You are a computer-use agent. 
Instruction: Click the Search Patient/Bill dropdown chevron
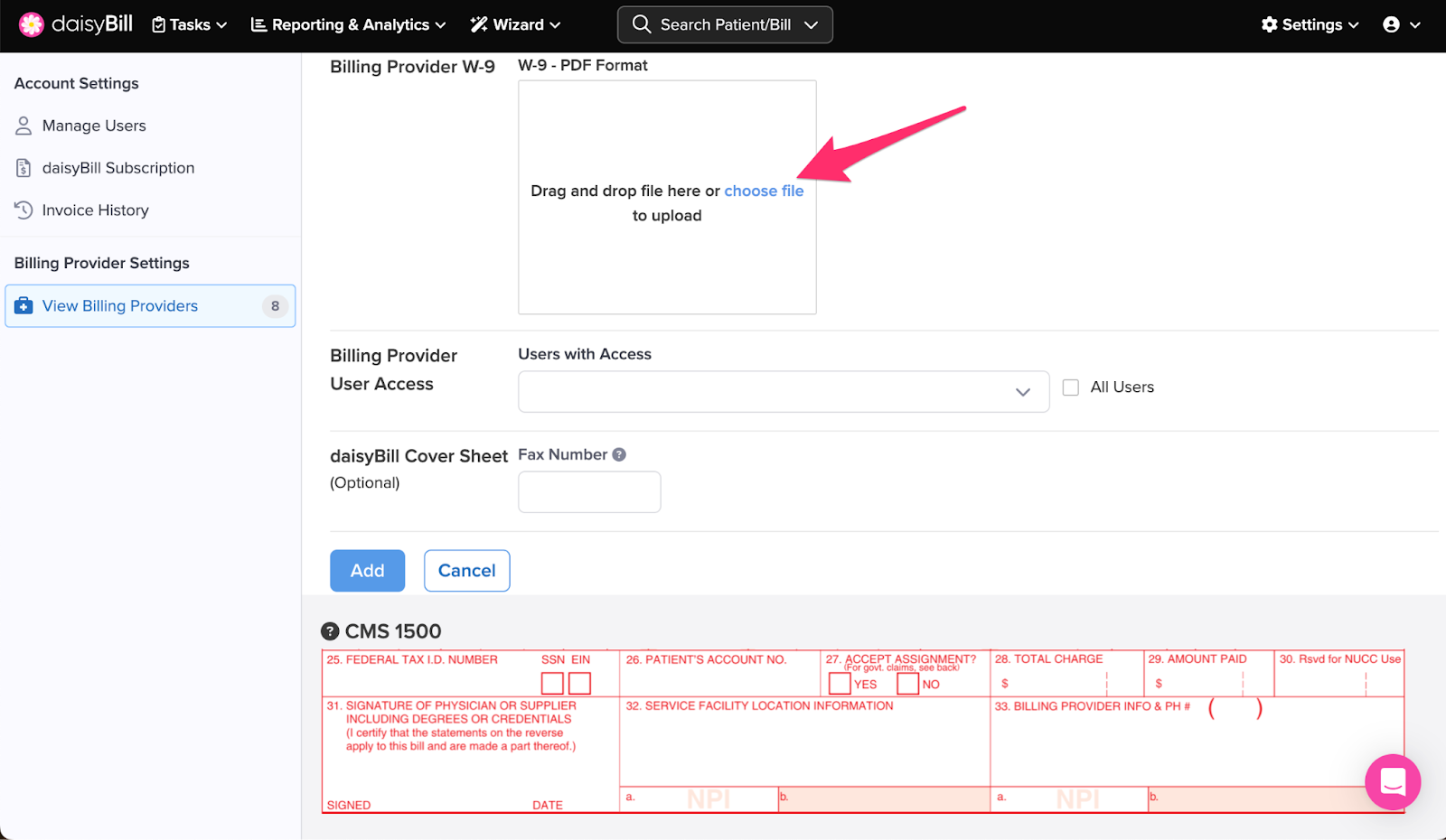coord(811,24)
